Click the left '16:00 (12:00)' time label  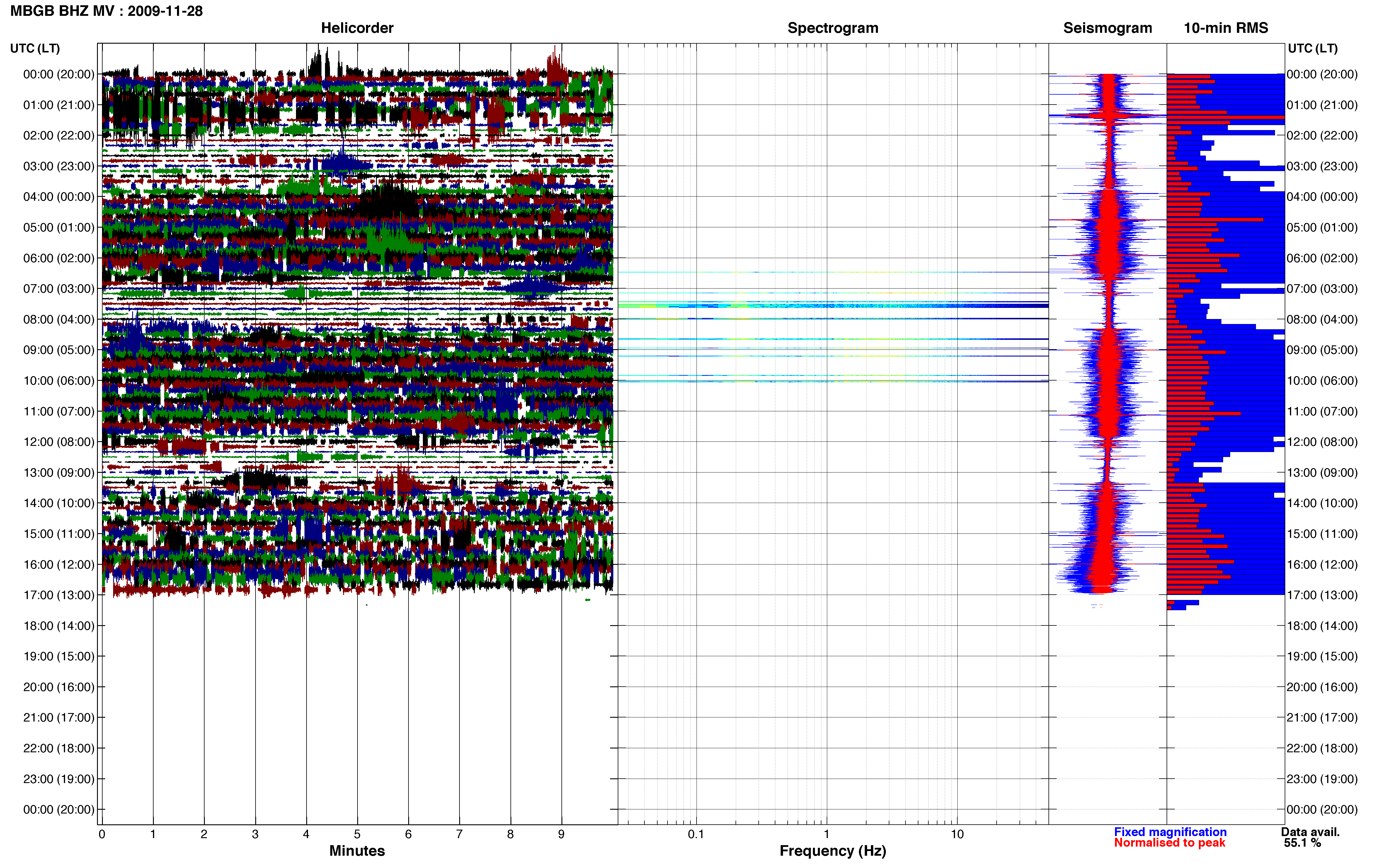(x=59, y=564)
